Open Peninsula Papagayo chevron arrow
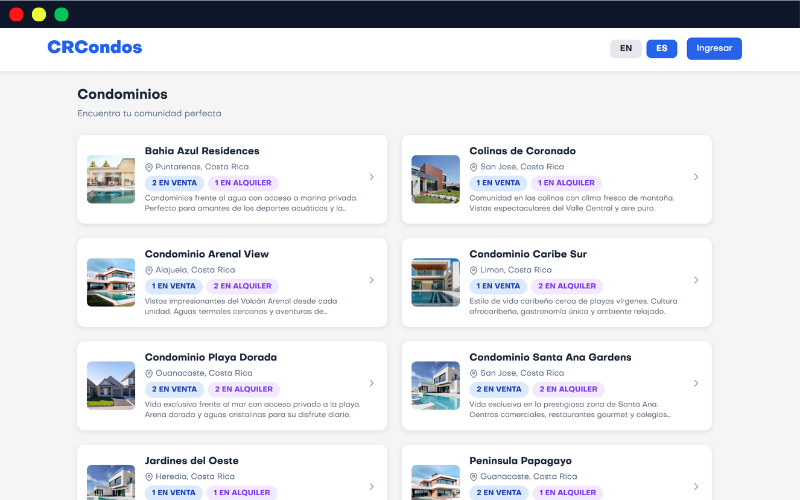800x500 pixels. point(696,487)
